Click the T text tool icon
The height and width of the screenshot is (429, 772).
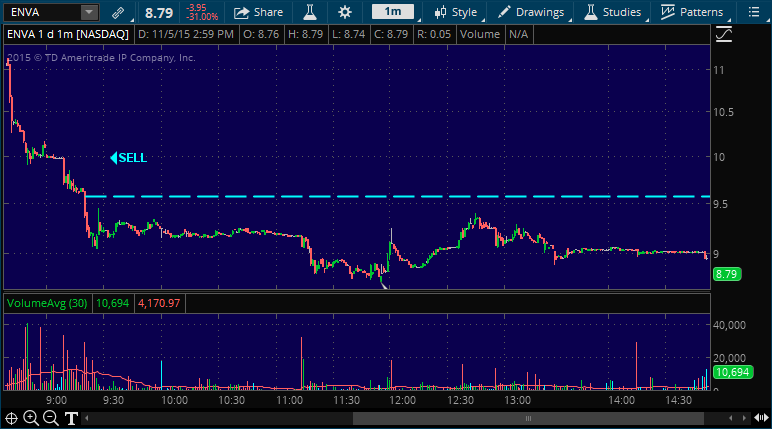click(x=71, y=419)
